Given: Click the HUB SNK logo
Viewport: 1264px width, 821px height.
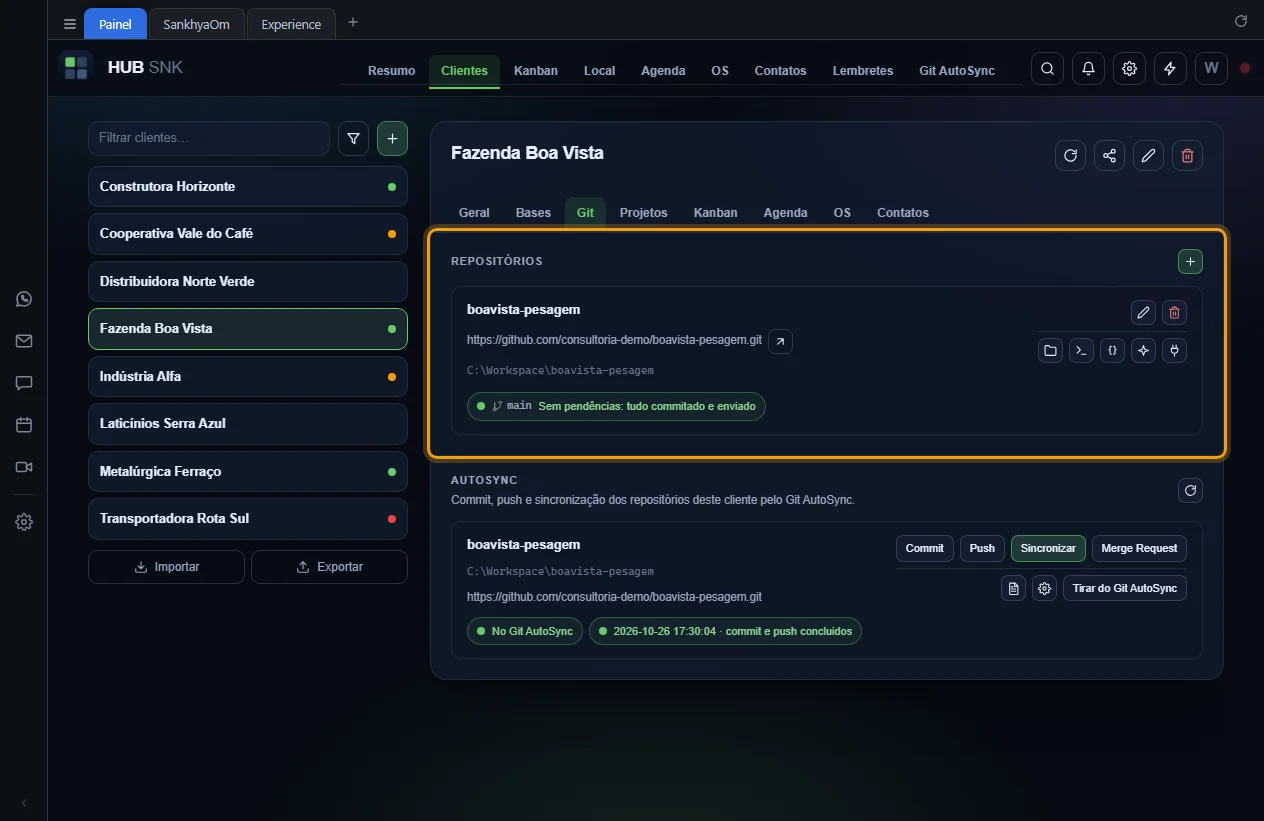Looking at the screenshot, I should point(121,68).
